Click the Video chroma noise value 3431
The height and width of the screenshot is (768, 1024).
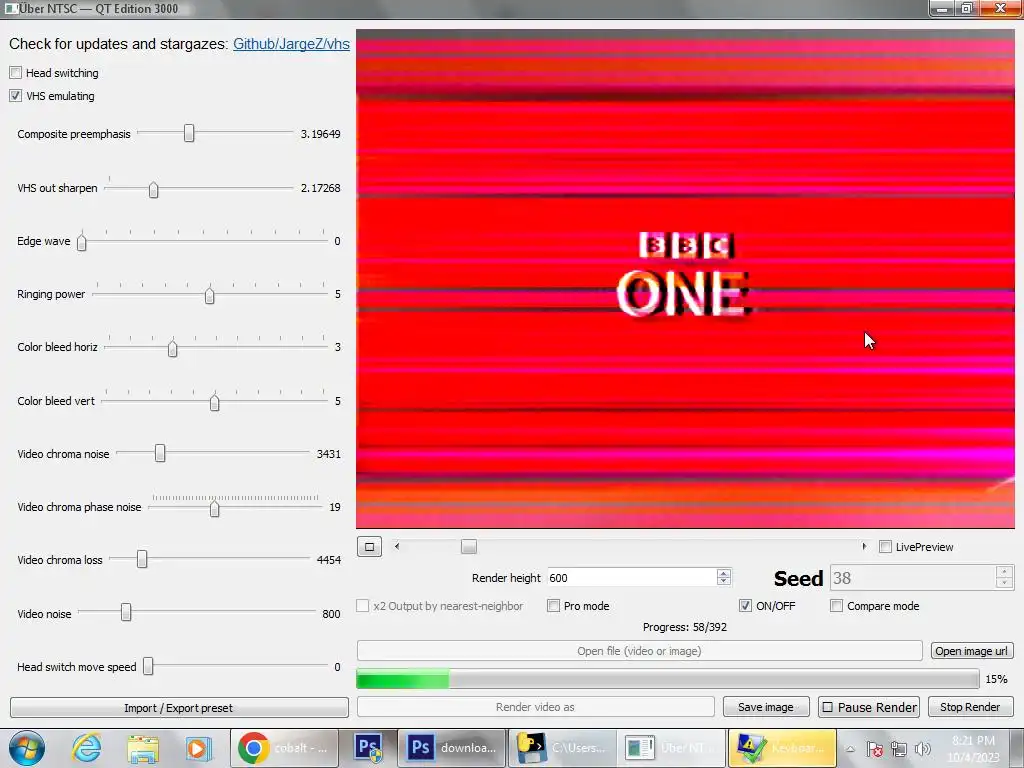click(x=328, y=454)
